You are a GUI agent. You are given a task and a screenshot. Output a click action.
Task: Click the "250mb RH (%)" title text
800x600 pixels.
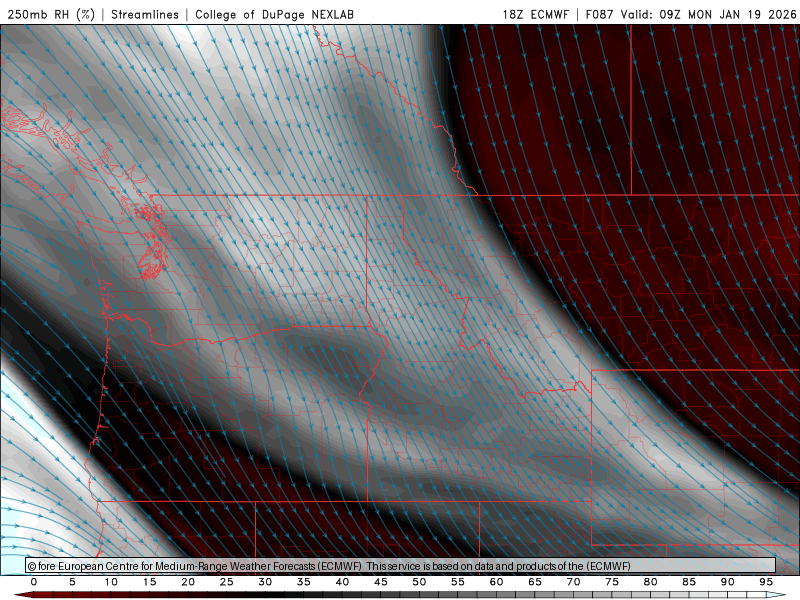[x=51, y=14]
